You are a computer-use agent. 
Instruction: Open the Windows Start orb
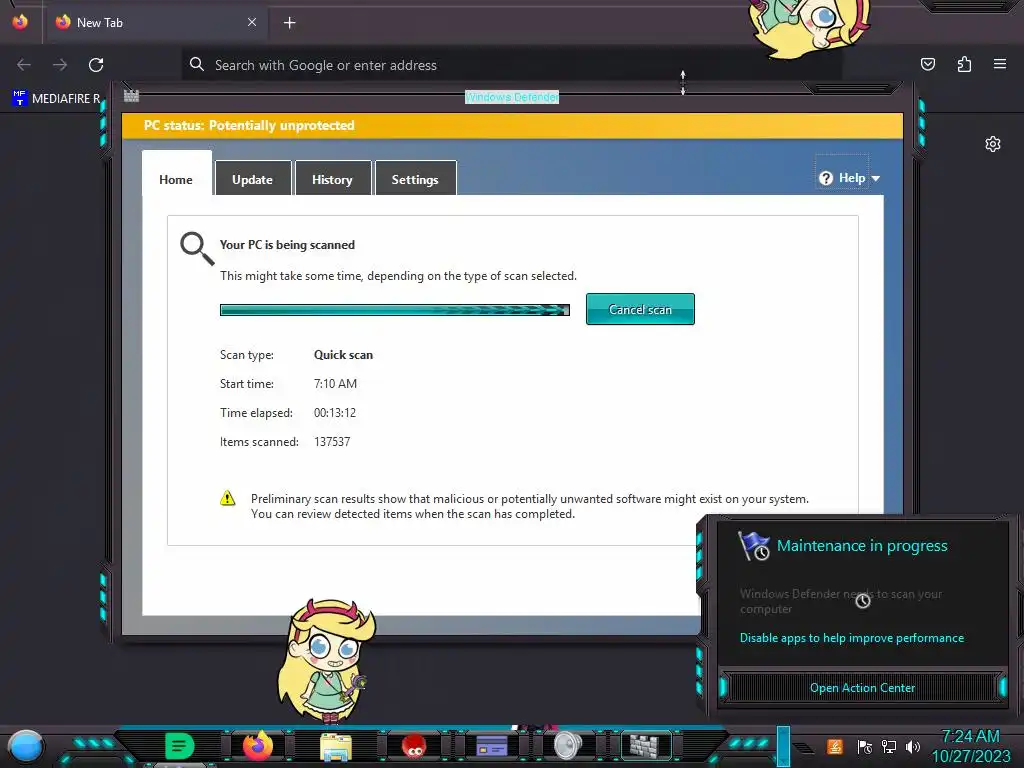[25, 746]
